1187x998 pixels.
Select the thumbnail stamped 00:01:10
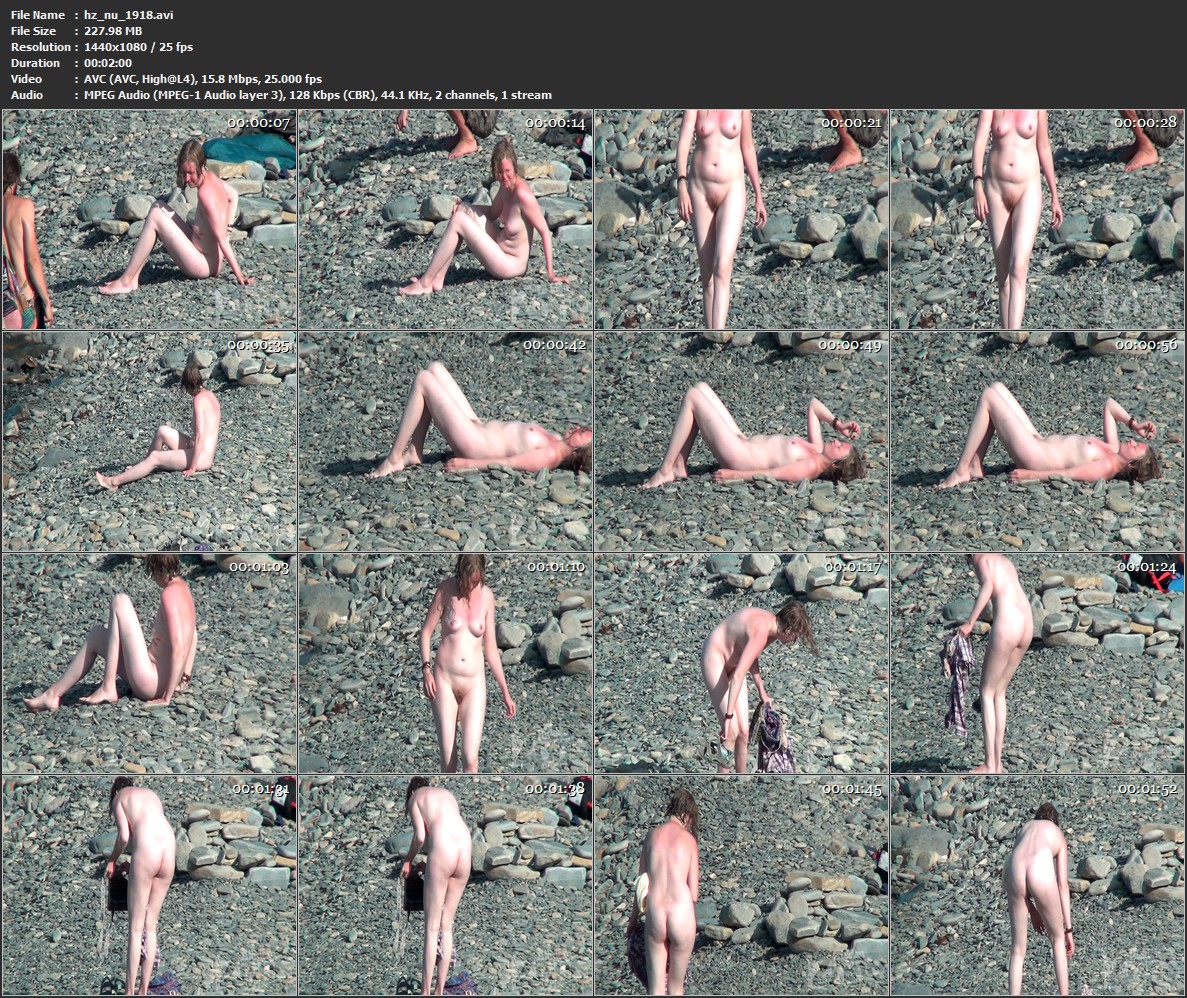(445, 663)
